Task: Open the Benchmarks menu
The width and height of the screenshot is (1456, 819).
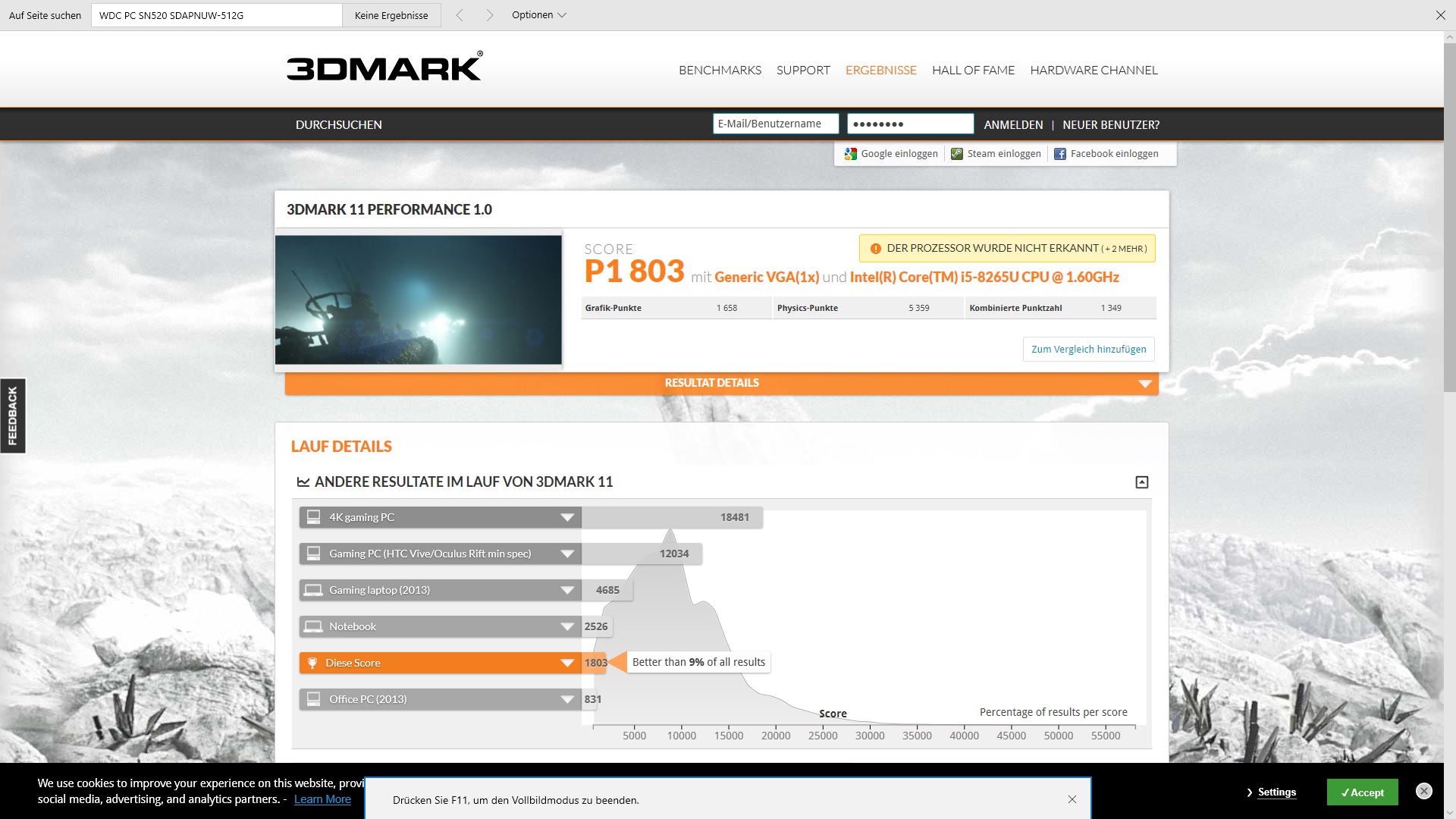Action: (x=720, y=70)
